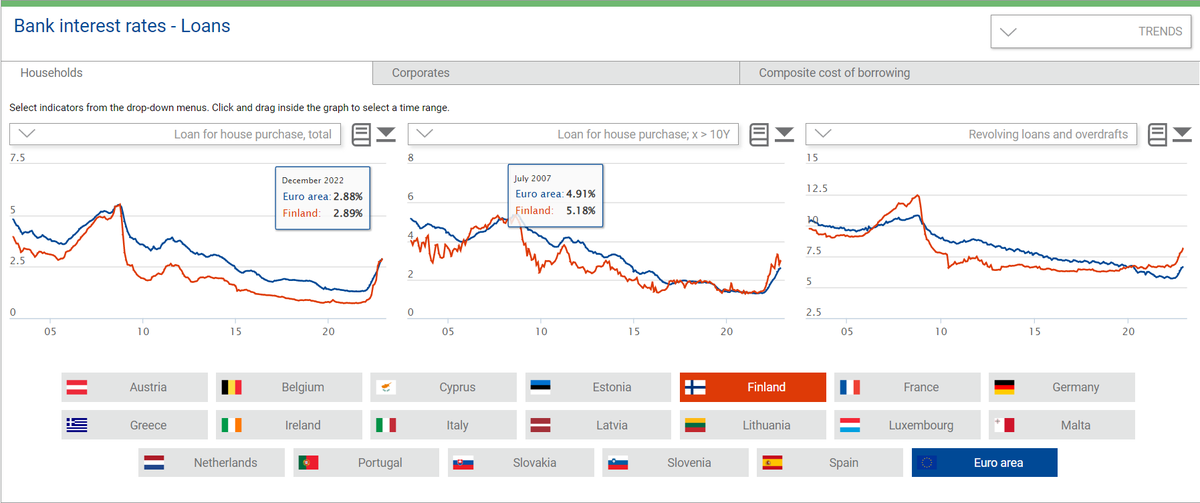This screenshot has height=503, width=1200.
Task: Toggle Slovenia country series
Action: pyautogui.click(x=676, y=463)
